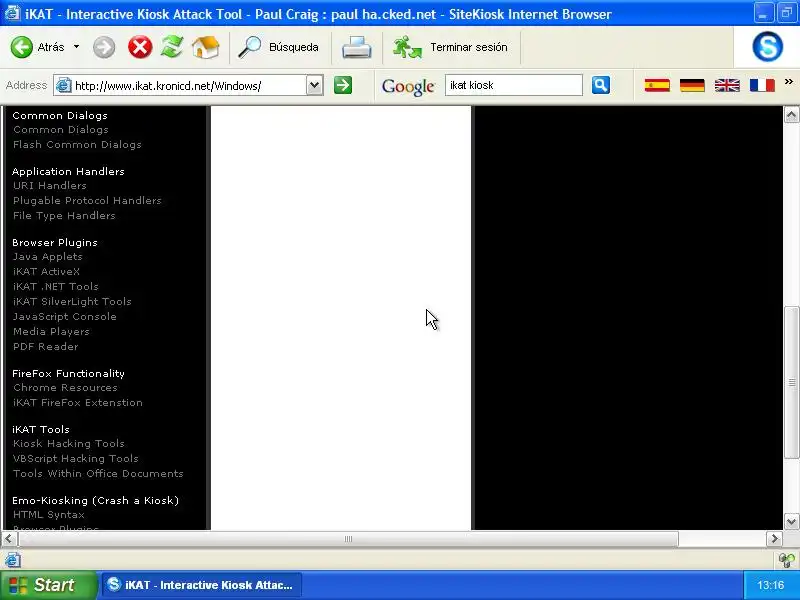Click the Application Handlers heading

pyautogui.click(x=68, y=171)
